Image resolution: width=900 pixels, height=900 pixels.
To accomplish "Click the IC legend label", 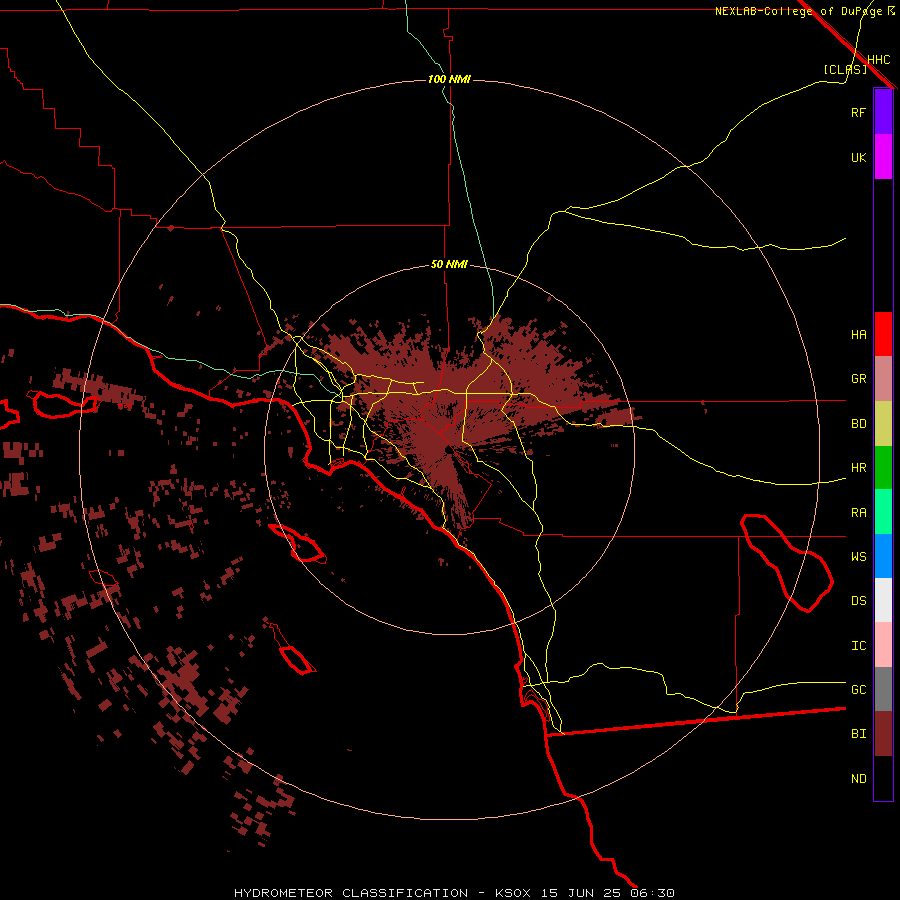I will tap(858, 646).
